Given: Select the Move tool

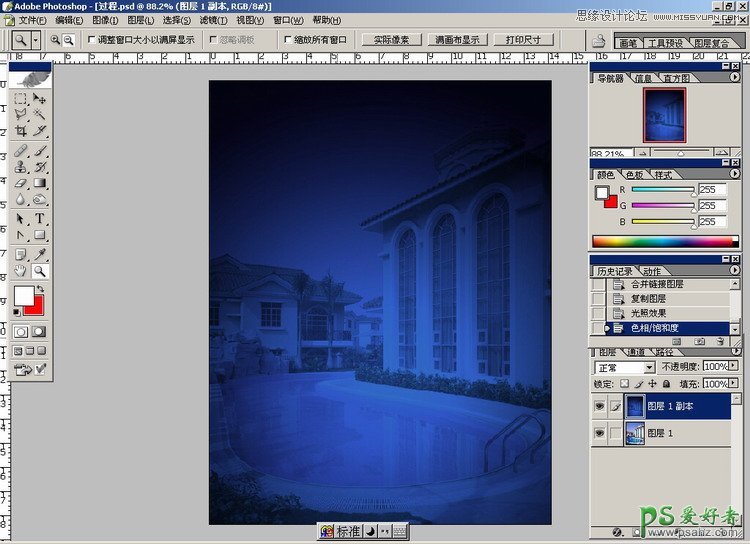Looking at the screenshot, I should tap(40, 99).
